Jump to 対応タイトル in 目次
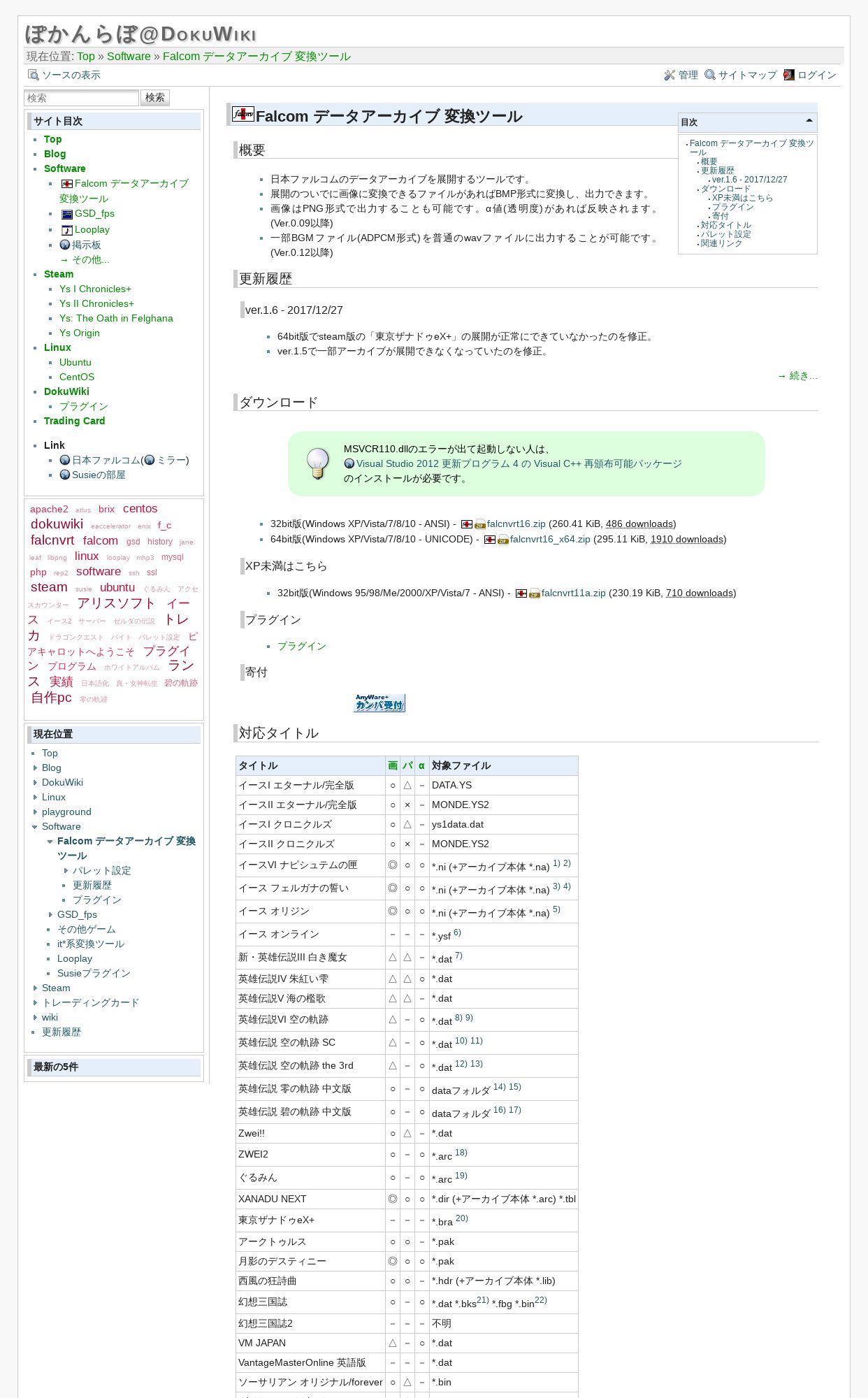The height and width of the screenshot is (1398, 868). coord(726,225)
